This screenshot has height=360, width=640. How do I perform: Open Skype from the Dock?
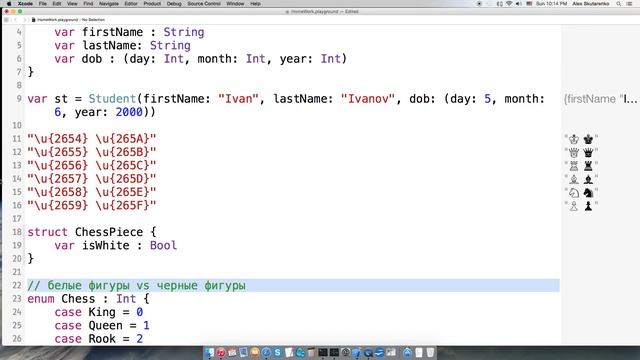click(x=278, y=353)
